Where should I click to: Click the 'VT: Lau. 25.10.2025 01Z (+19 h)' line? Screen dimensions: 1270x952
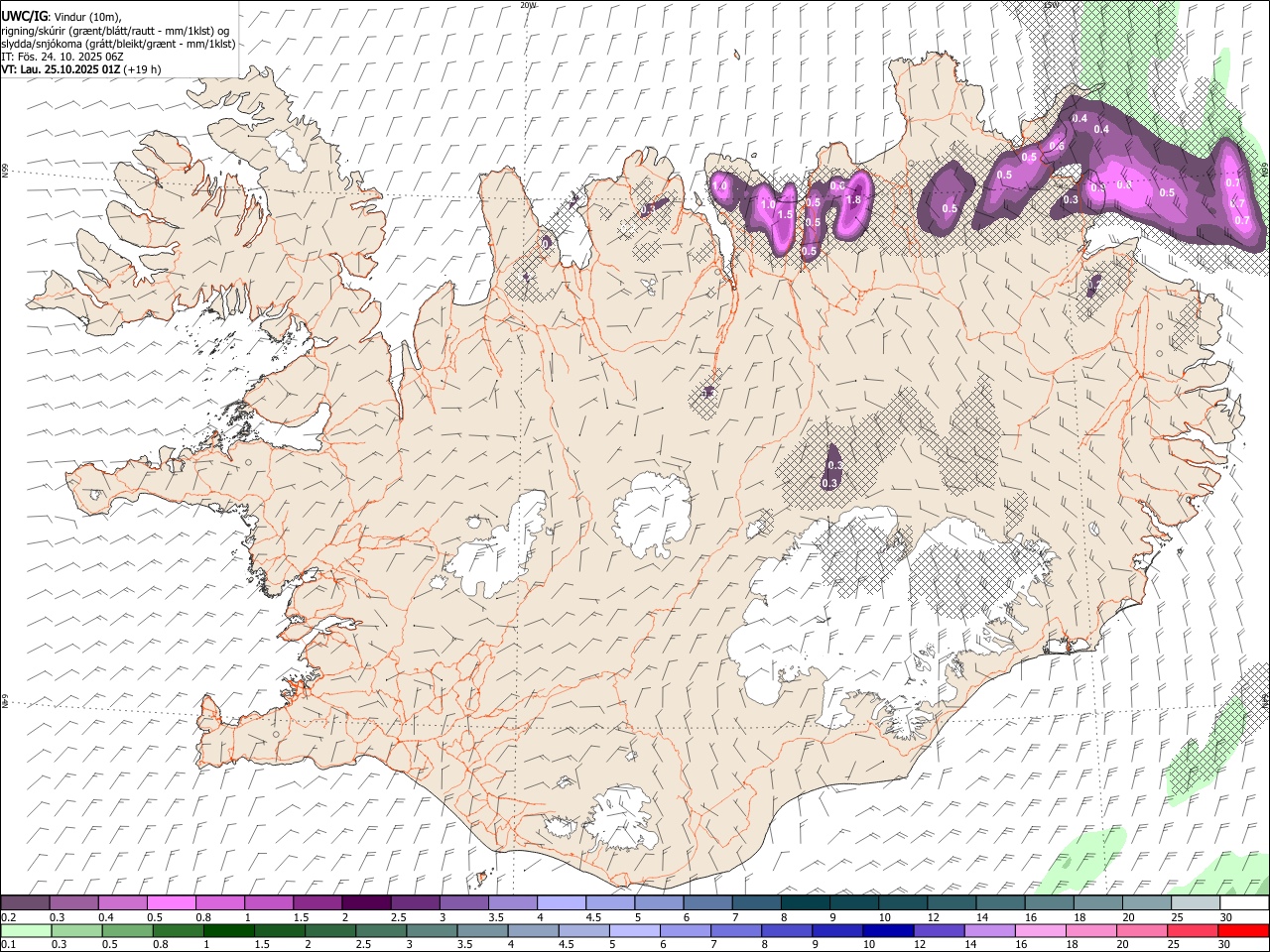(81, 69)
